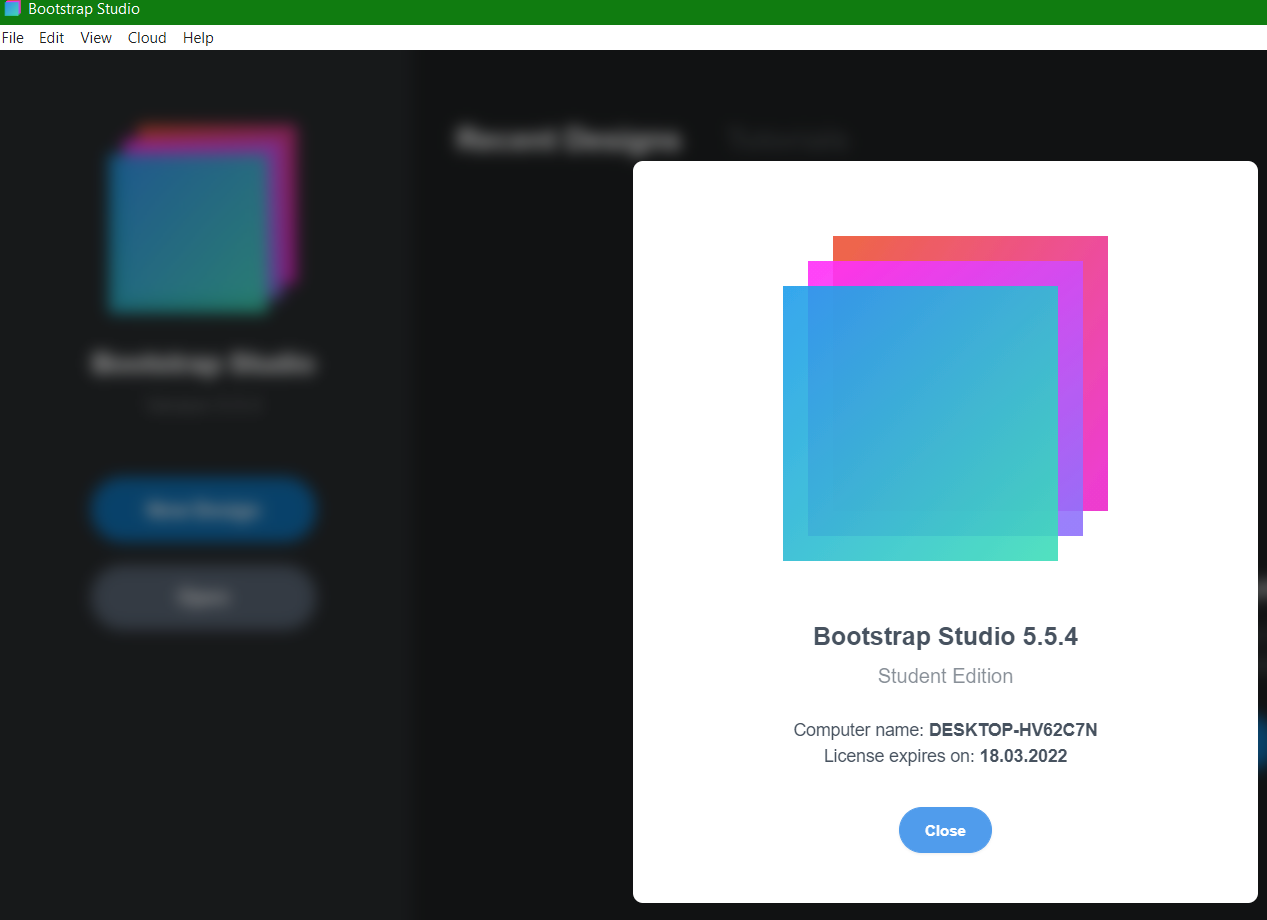Open the Edit menu
The height and width of the screenshot is (920, 1267).
[x=51, y=38]
